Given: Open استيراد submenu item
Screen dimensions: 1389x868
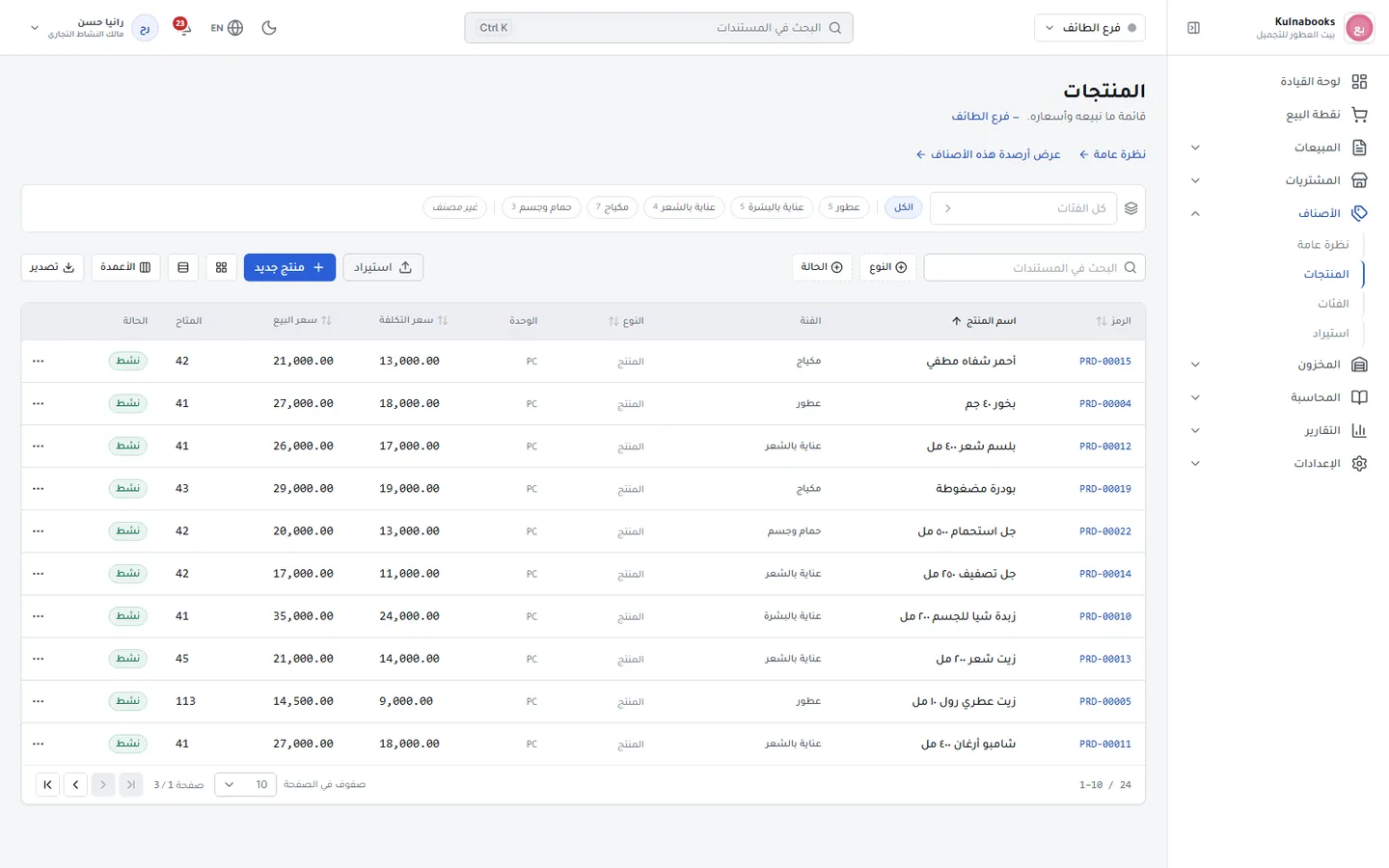Looking at the screenshot, I should [1330, 334].
